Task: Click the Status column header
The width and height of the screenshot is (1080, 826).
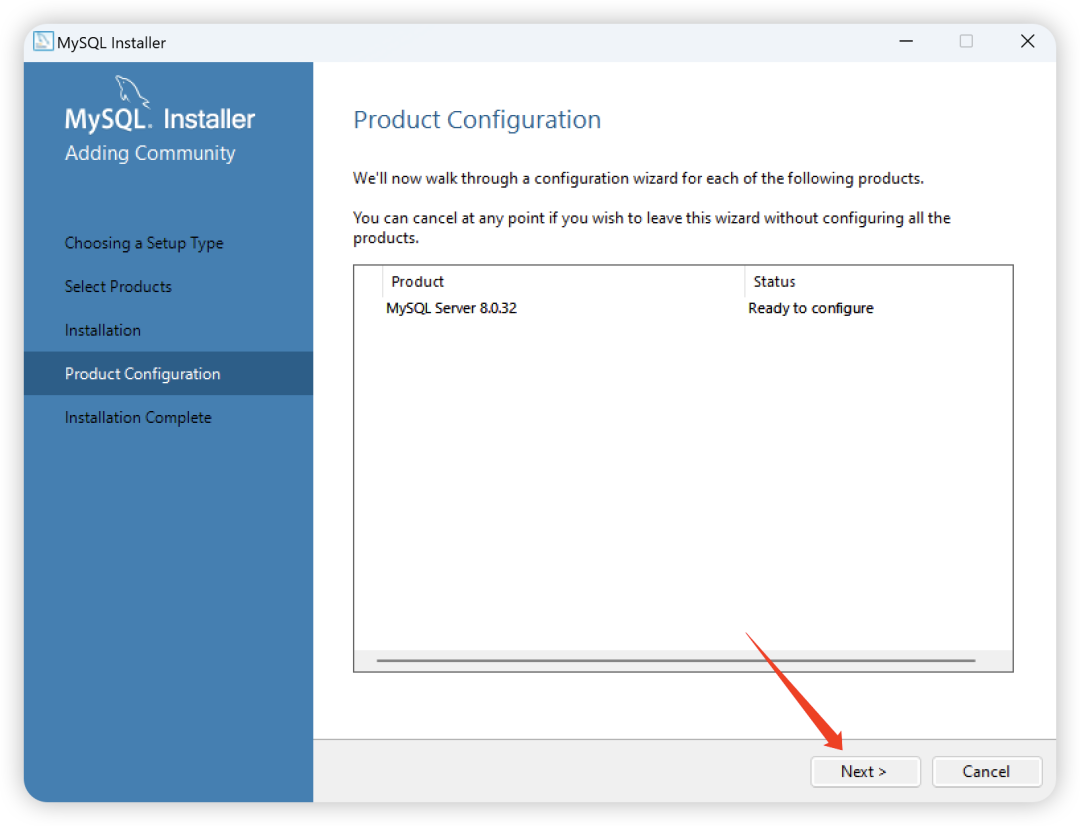Action: coord(878,282)
